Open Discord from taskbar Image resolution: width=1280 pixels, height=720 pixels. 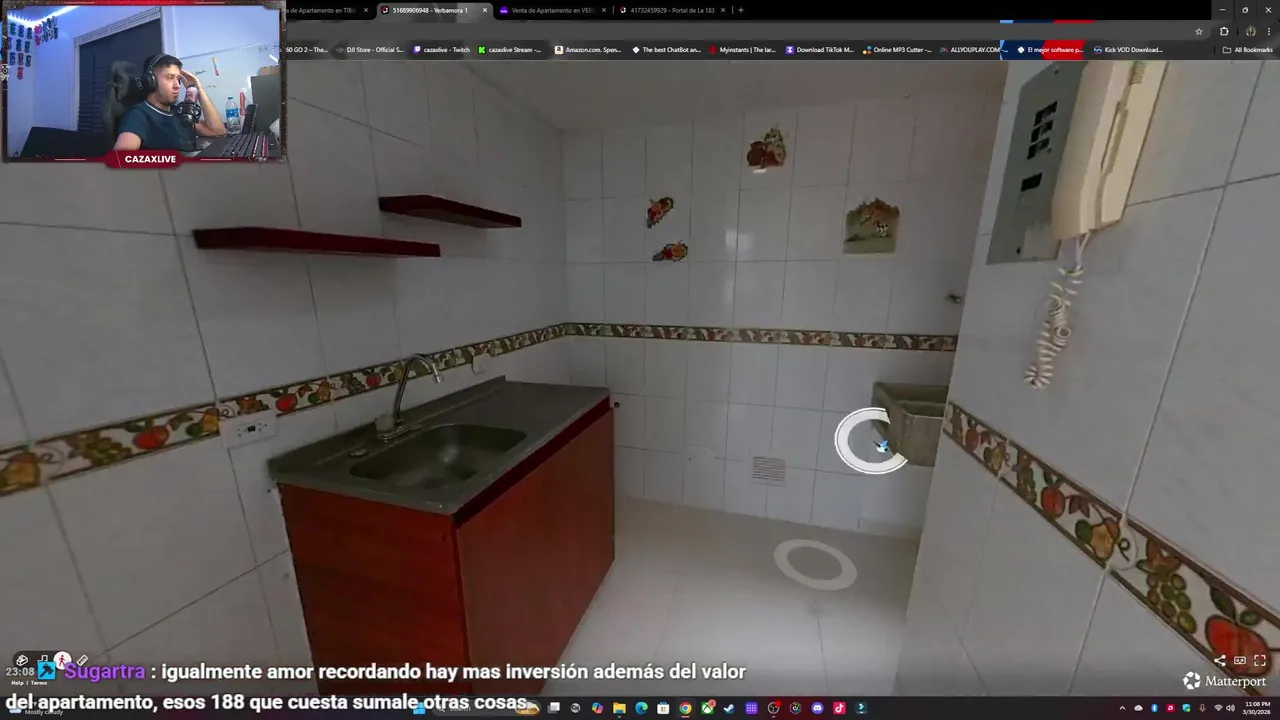817,708
